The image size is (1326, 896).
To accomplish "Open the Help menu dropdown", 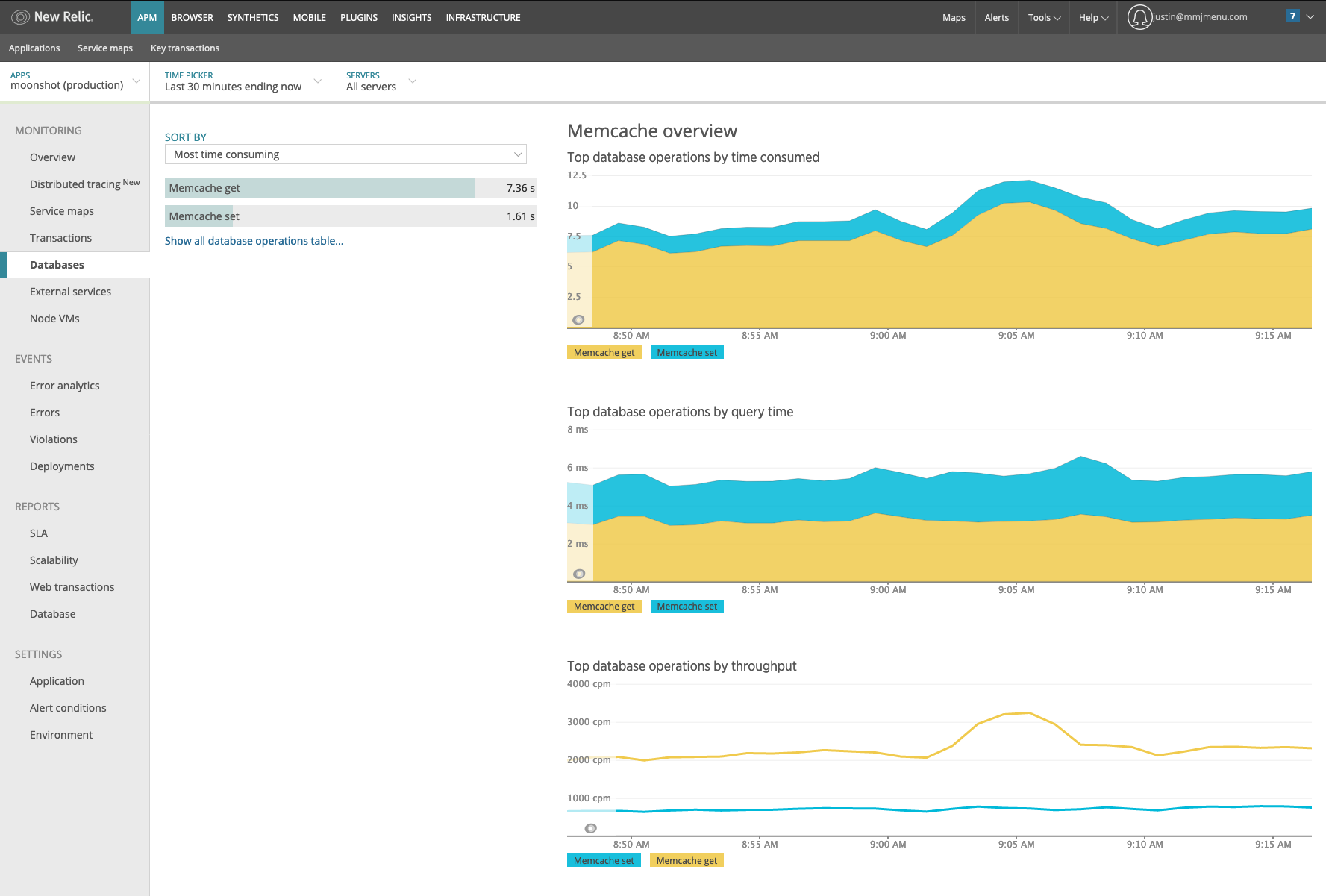I will [1093, 17].
